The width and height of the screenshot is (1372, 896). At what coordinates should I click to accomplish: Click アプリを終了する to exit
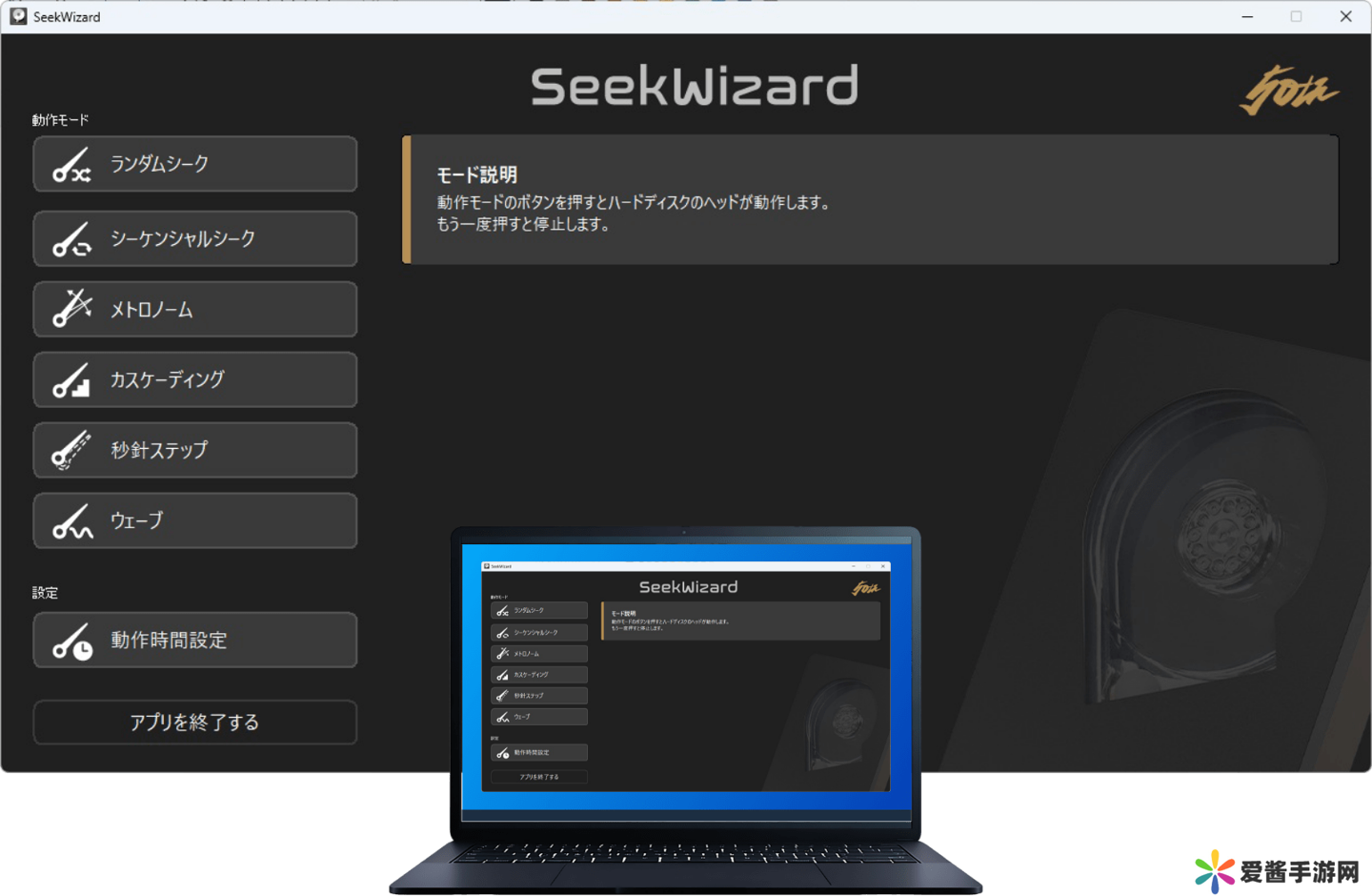(x=194, y=723)
